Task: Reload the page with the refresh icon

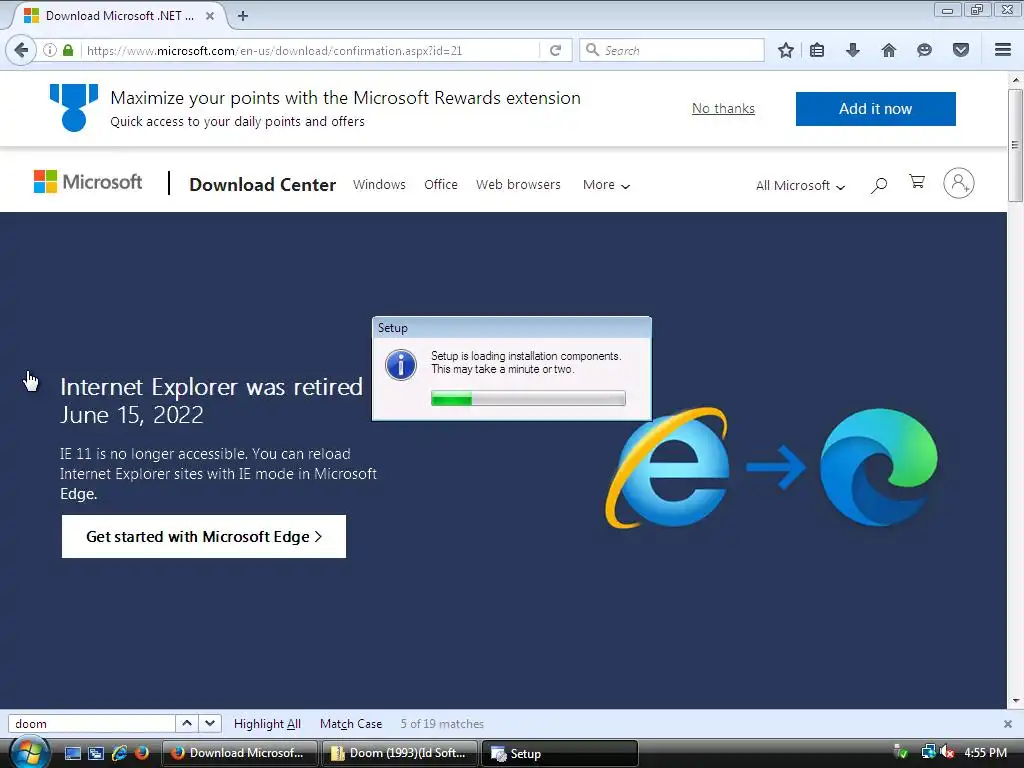Action: 555,50
